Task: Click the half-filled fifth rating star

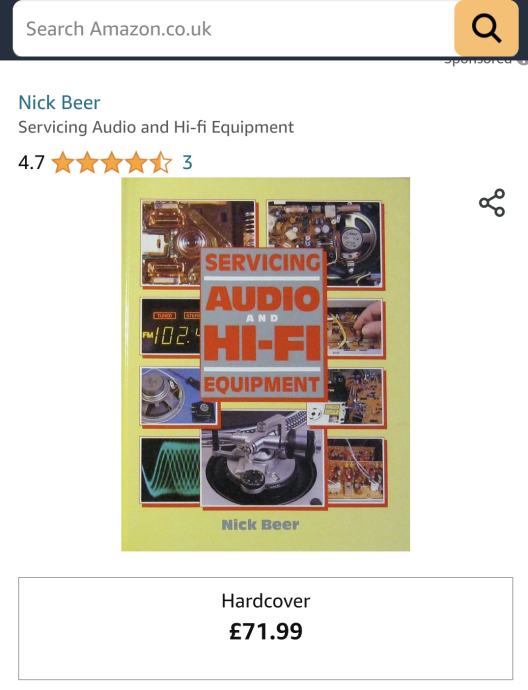Action: click(x=161, y=162)
